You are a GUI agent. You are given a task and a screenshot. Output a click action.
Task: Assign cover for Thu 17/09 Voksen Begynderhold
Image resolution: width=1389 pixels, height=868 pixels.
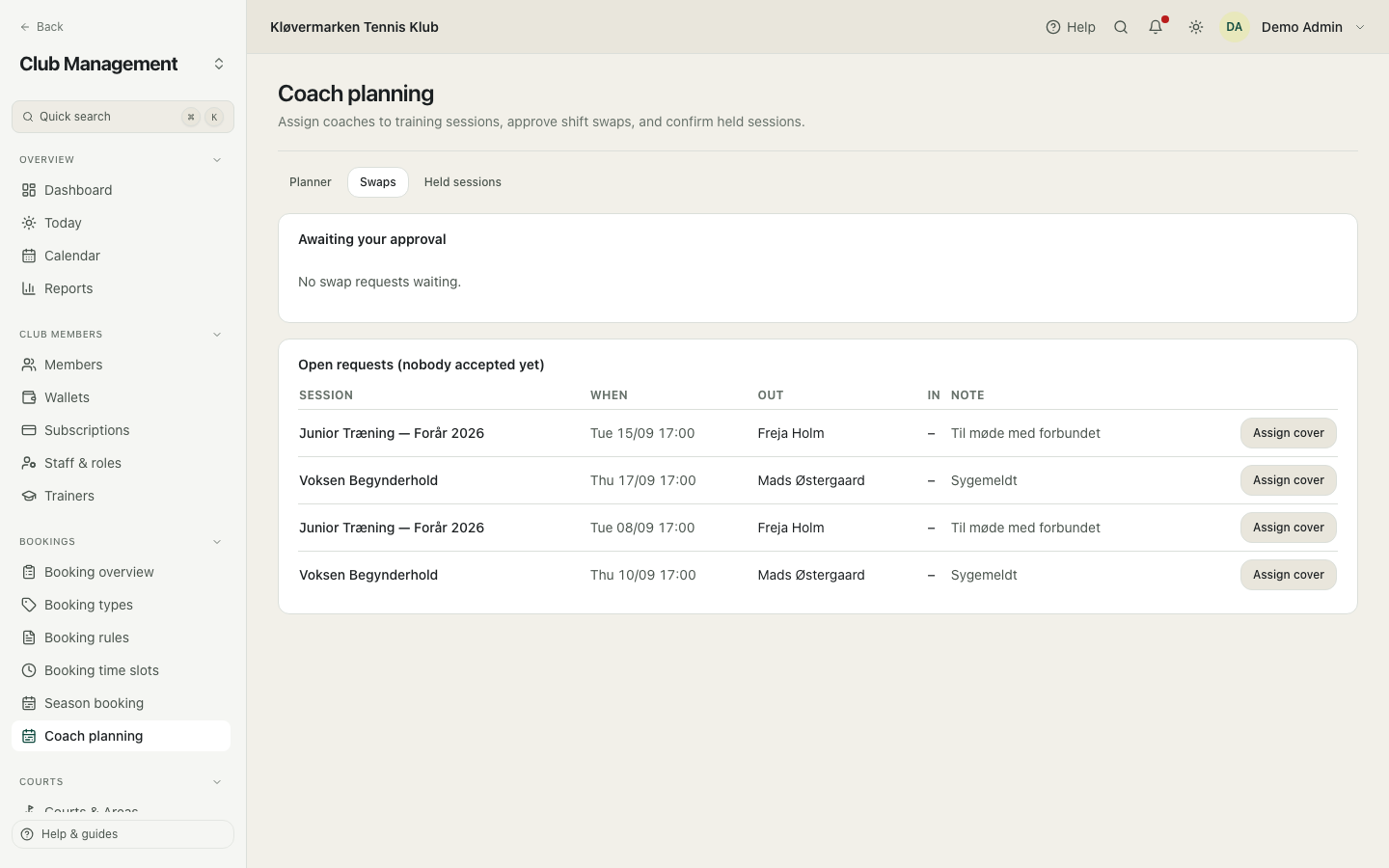(x=1289, y=480)
